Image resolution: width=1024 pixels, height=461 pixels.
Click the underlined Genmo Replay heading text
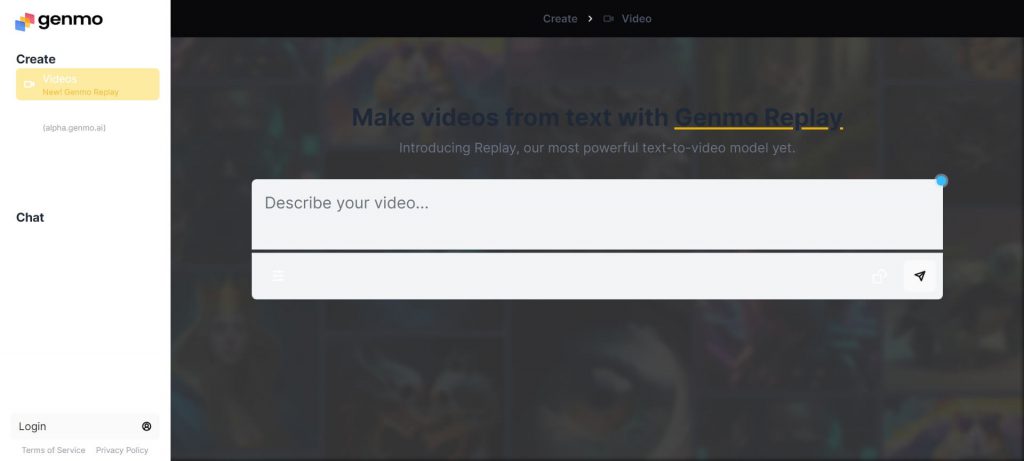758,118
